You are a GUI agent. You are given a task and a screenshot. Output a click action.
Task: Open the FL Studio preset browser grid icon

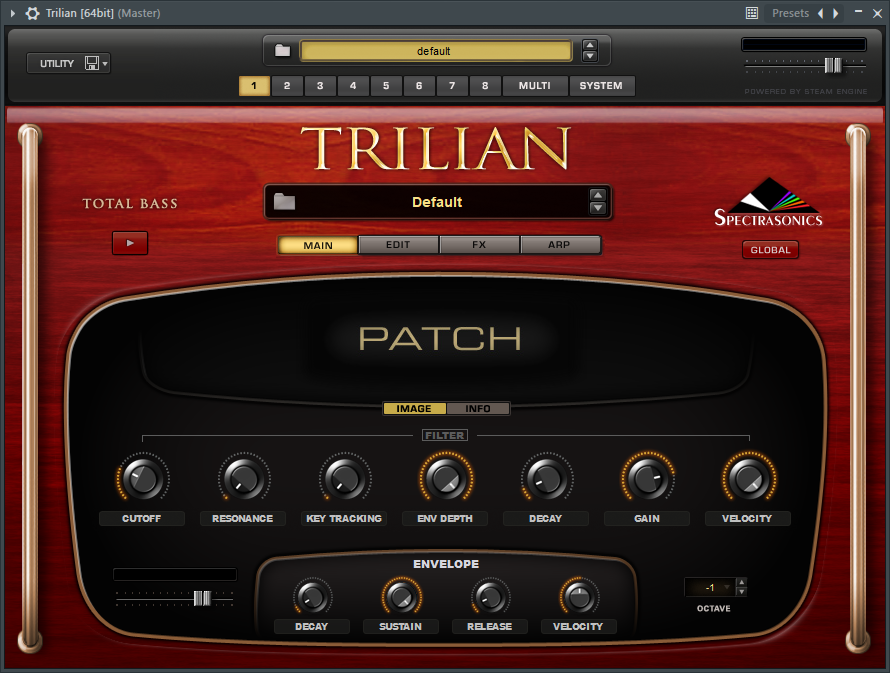tap(752, 13)
